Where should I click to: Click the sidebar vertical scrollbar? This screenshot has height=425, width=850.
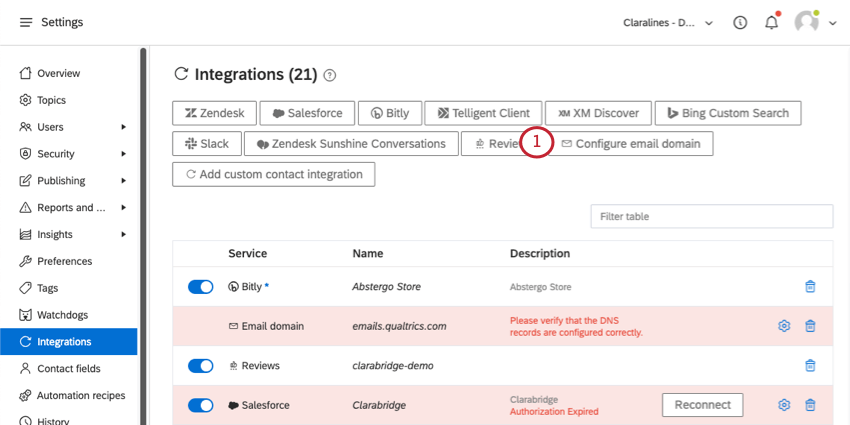click(x=143, y=236)
